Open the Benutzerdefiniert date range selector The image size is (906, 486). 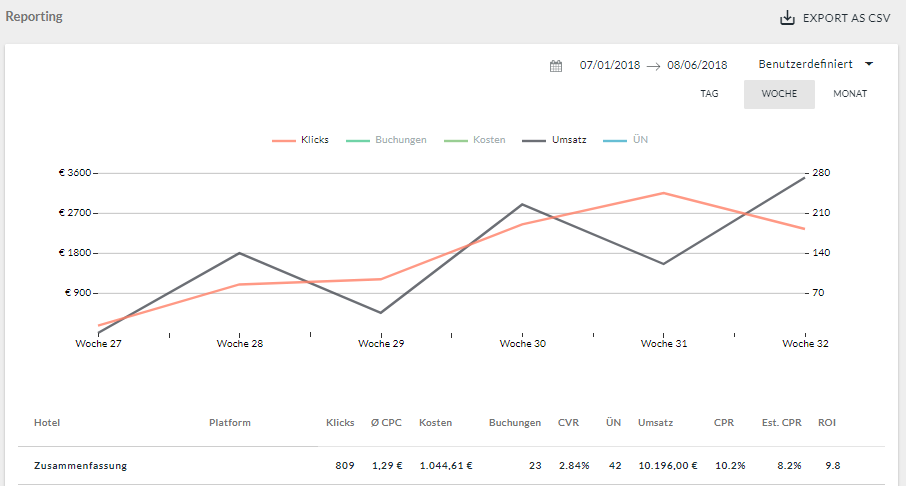pyautogui.click(x=806, y=64)
